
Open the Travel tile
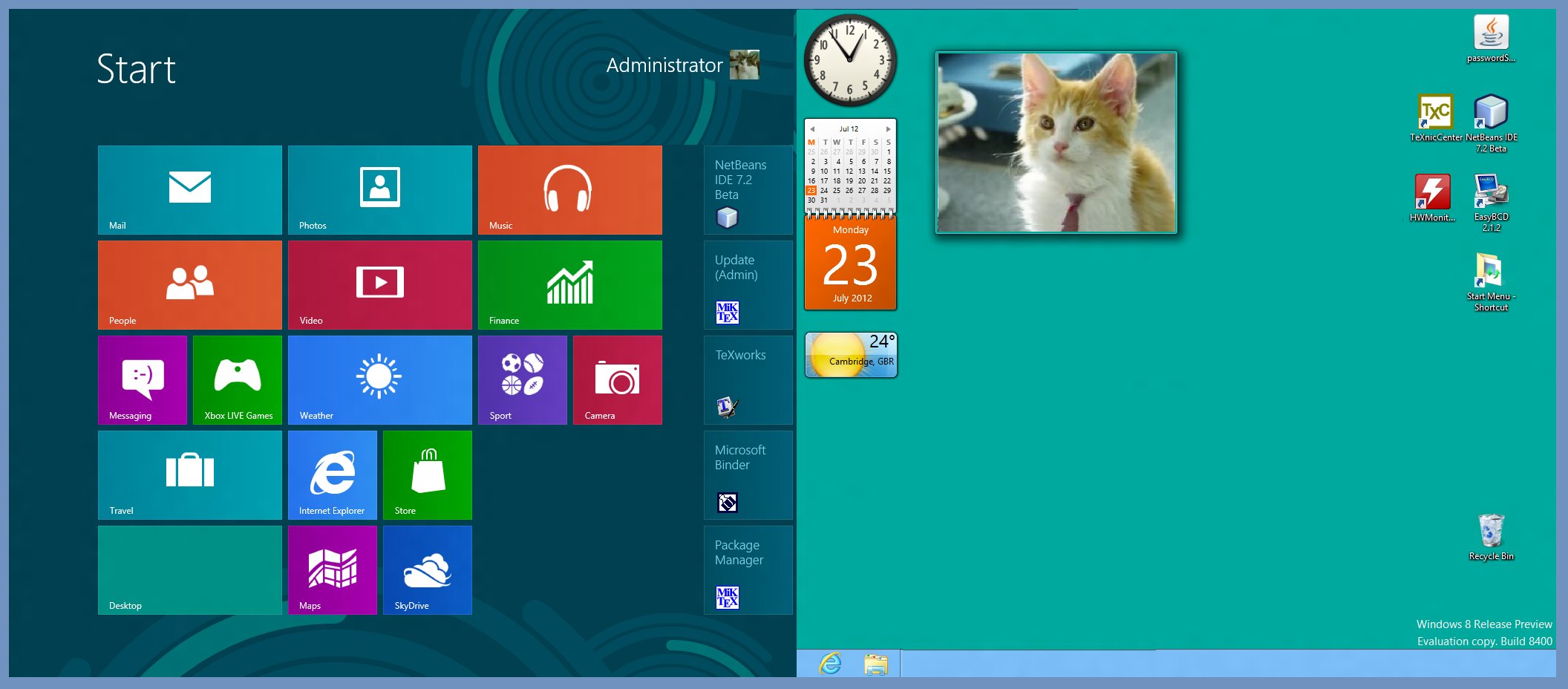coord(190,475)
